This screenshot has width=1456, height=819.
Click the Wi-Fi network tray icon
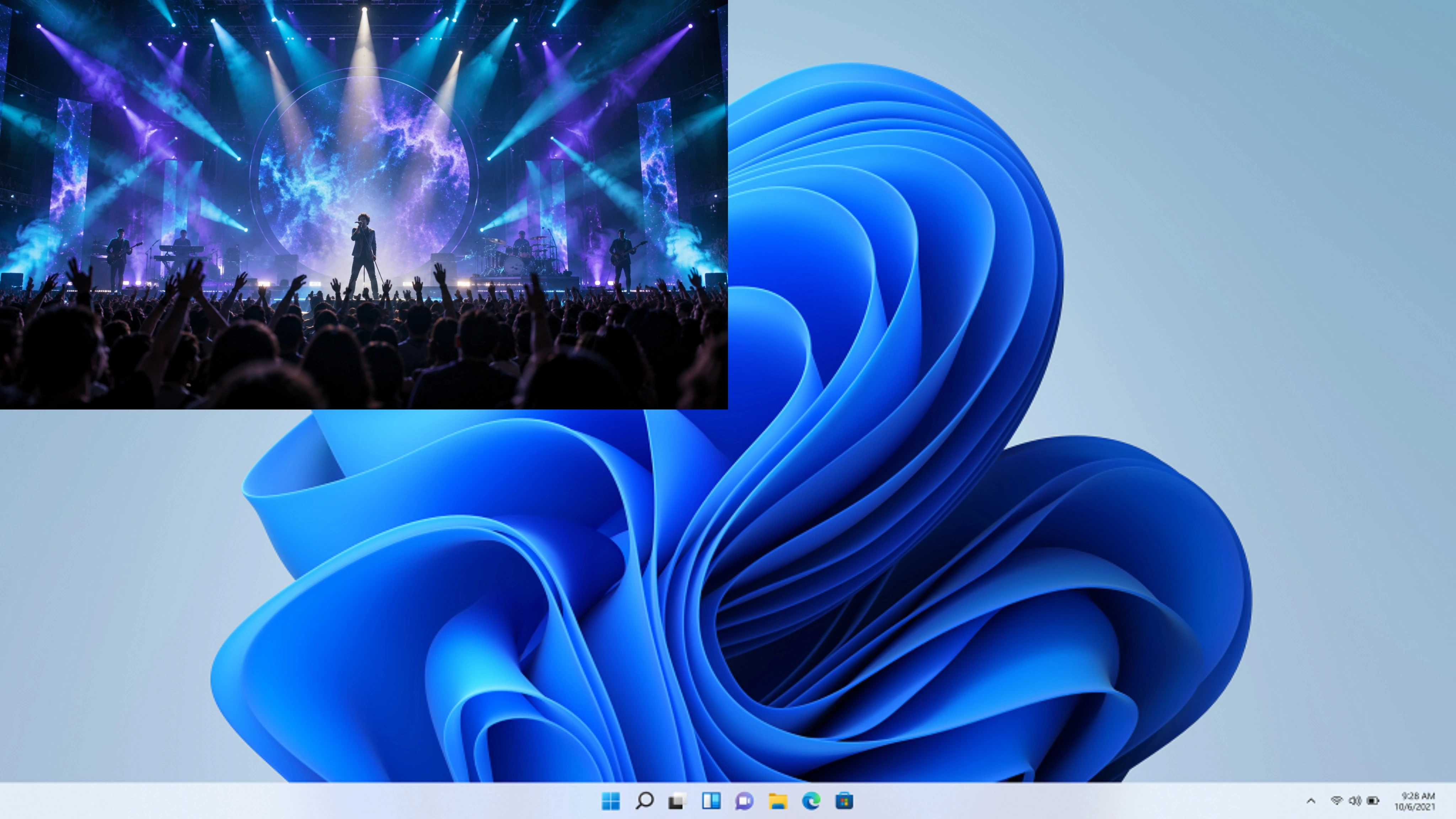coord(1337,801)
